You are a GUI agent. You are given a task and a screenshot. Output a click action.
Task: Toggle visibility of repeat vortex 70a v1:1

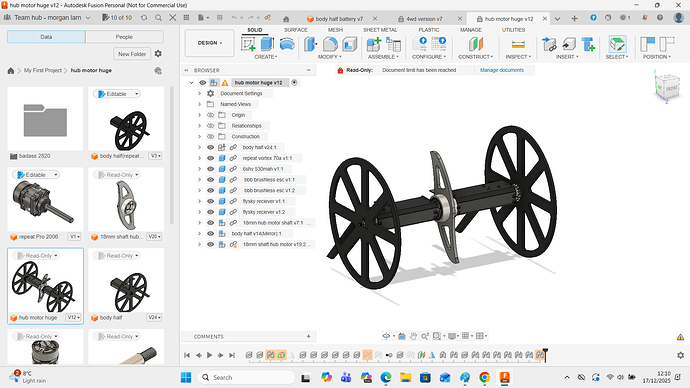tap(210, 158)
